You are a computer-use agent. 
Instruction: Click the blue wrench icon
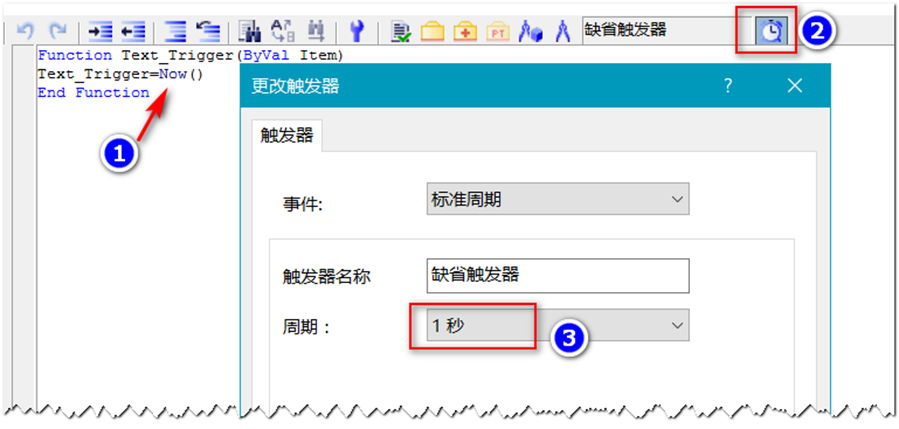pos(357,31)
